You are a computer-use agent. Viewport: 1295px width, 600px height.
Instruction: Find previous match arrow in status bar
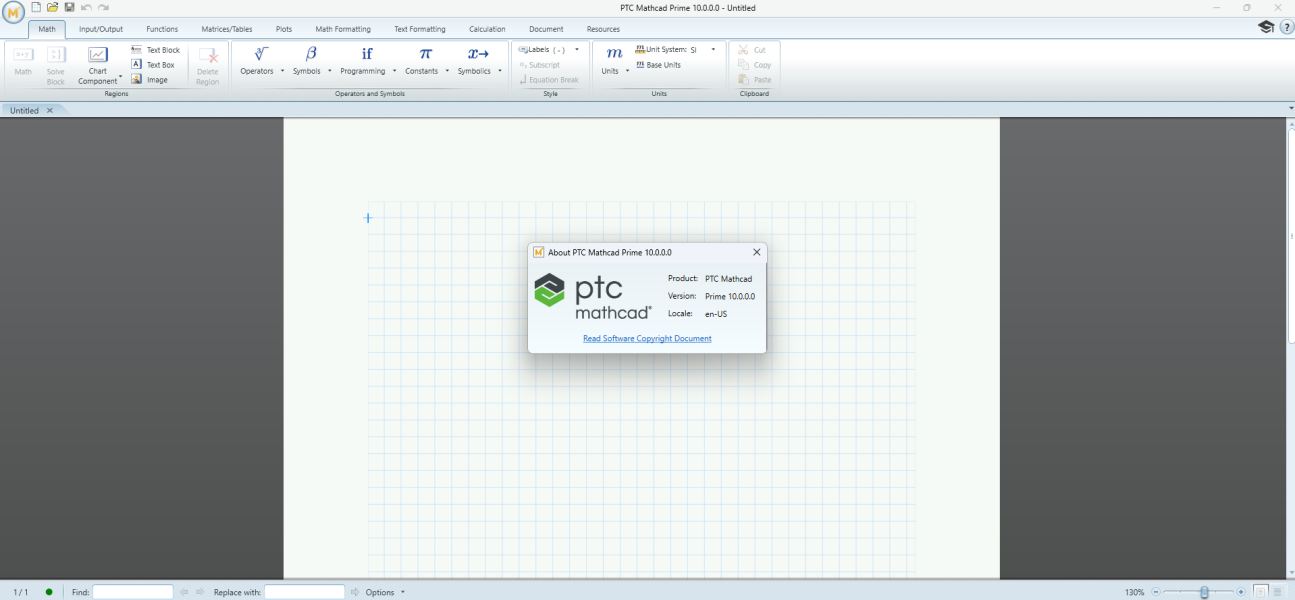coord(184,592)
